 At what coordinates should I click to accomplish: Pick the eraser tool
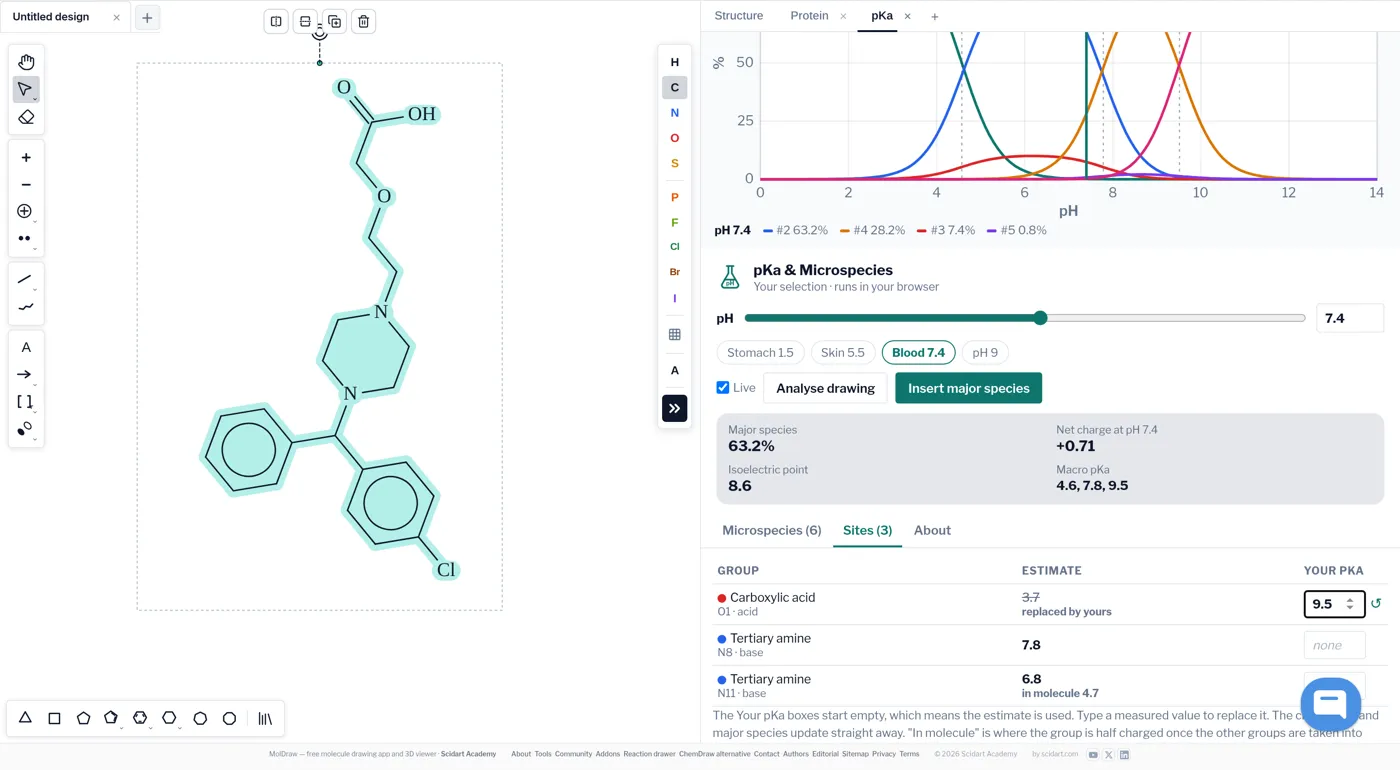26,117
